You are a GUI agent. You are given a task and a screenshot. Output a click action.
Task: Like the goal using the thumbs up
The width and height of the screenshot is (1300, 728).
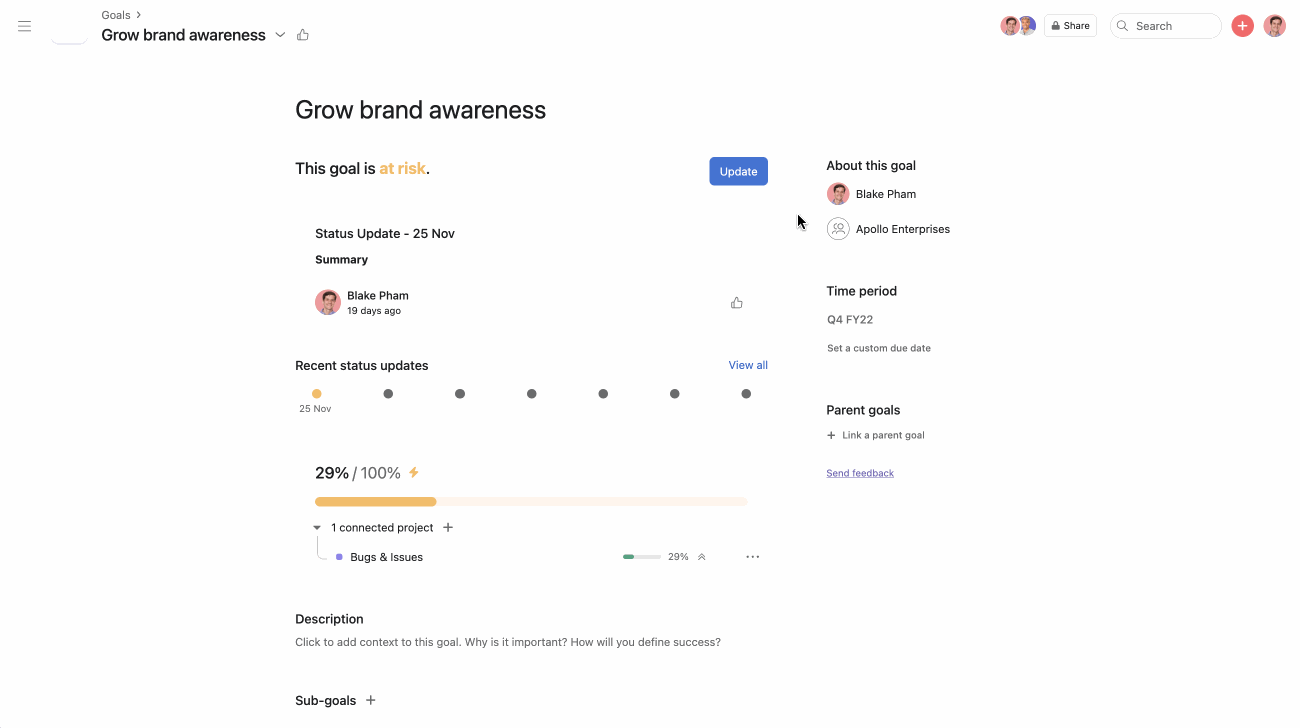[303, 34]
